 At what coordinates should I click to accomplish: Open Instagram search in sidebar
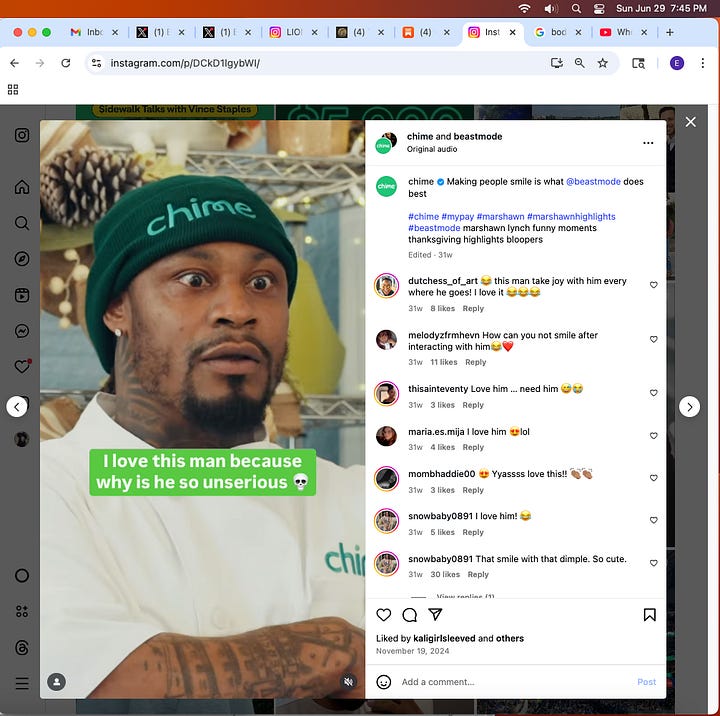(22, 223)
